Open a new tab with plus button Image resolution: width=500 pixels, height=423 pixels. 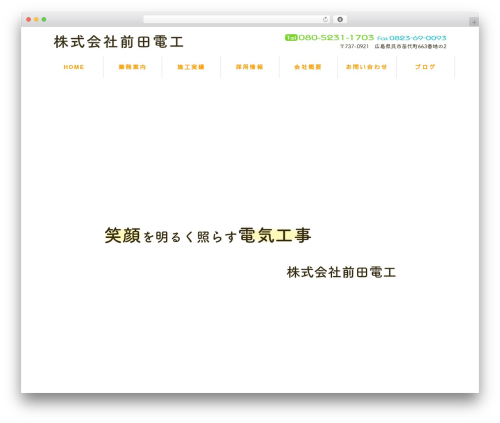(474, 22)
